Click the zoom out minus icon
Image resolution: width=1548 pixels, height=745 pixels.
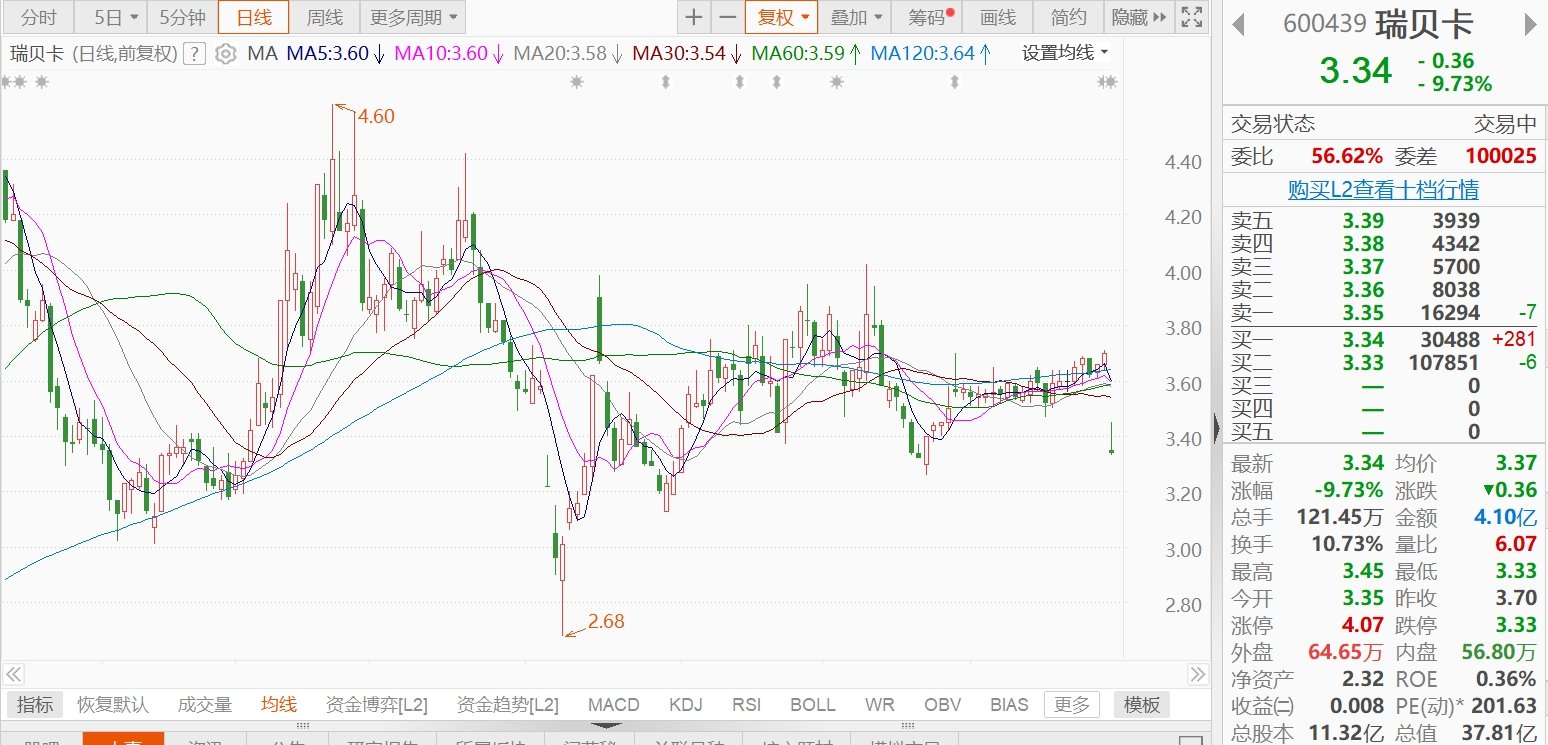[727, 17]
